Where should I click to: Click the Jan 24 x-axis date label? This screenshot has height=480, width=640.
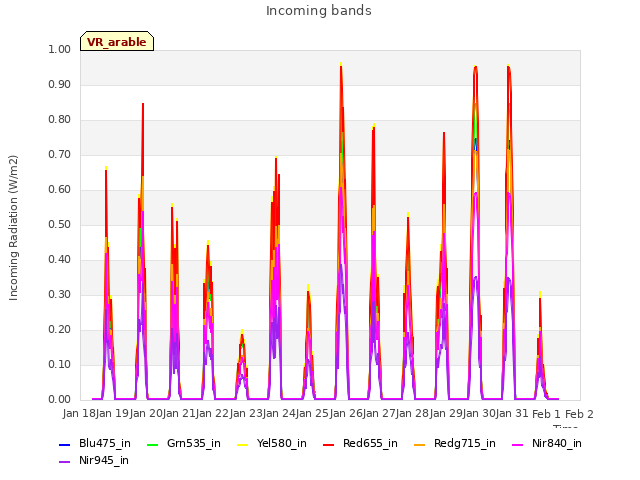[279, 414]
